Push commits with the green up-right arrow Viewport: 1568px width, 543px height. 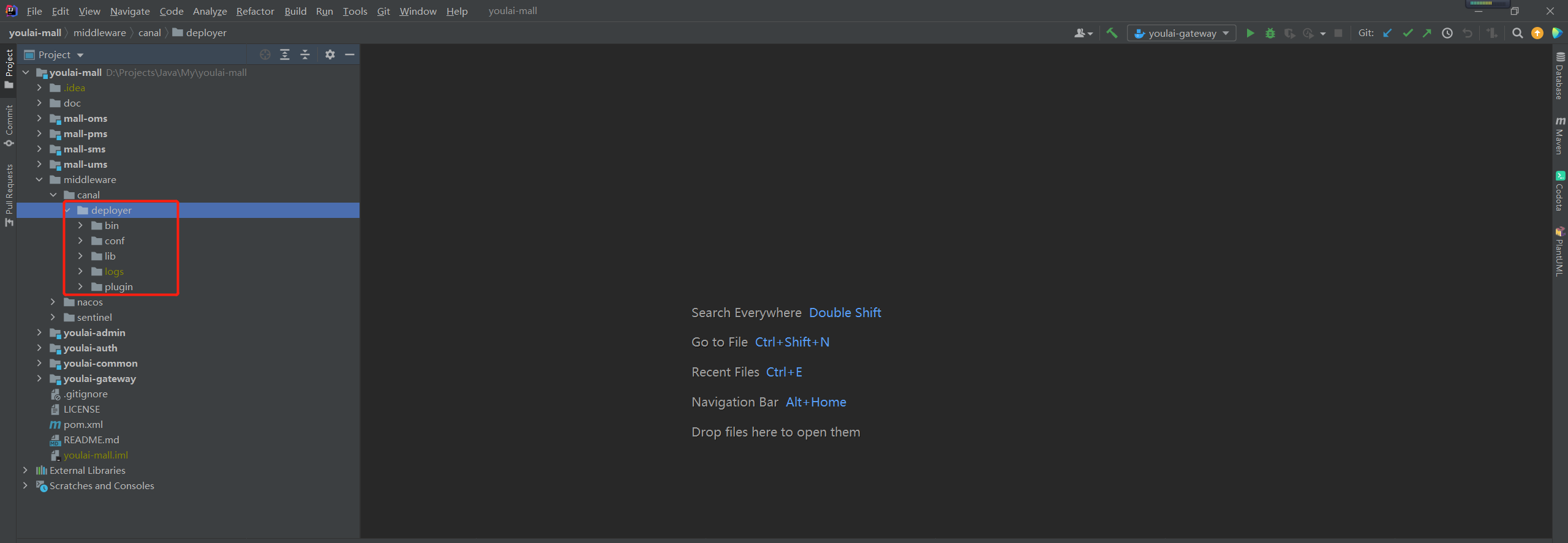(1427, 33)
